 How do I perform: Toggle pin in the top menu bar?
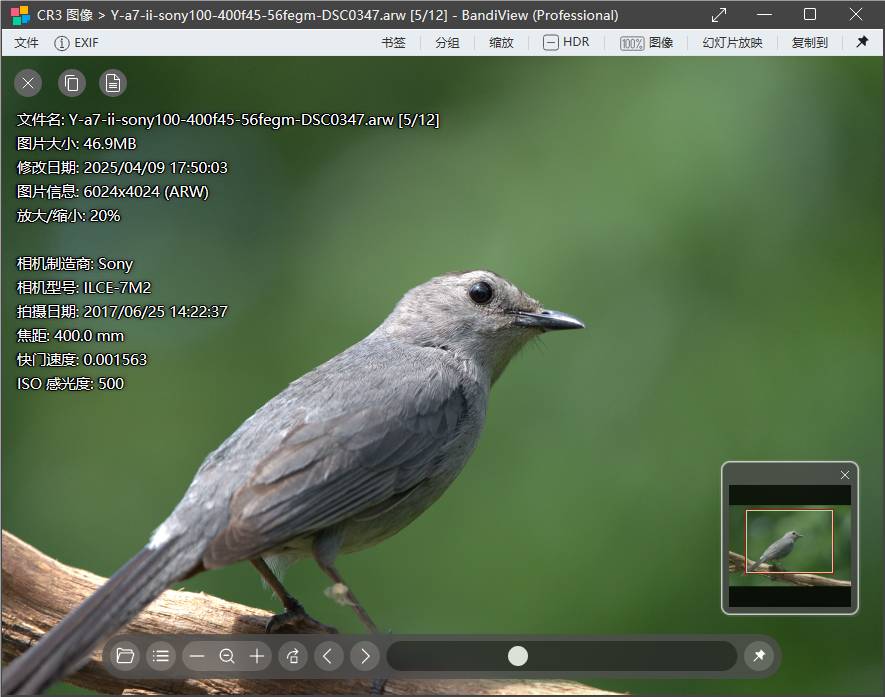[x=862, y=43]
